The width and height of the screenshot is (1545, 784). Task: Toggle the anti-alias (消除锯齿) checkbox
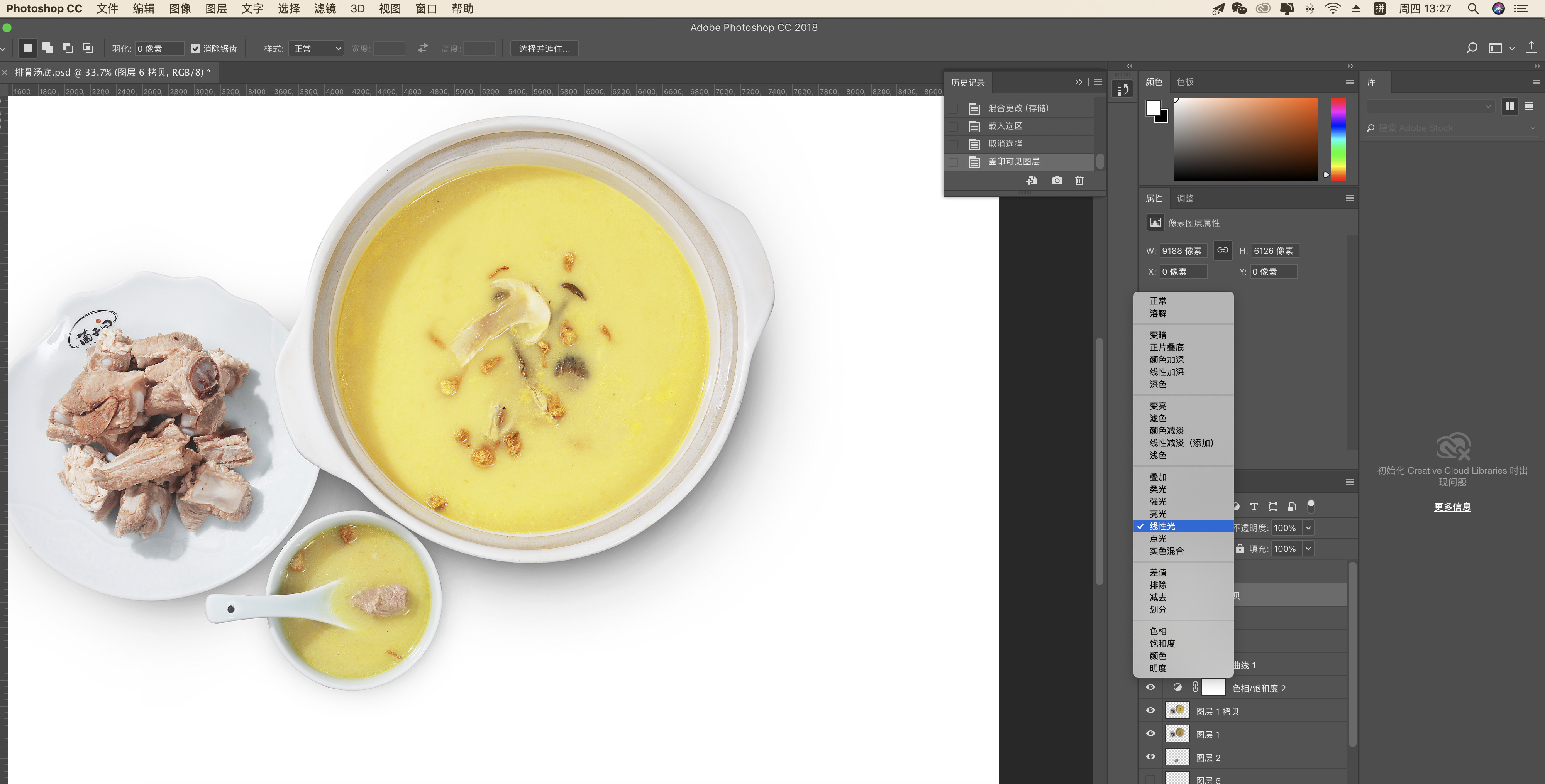point(195,49)
